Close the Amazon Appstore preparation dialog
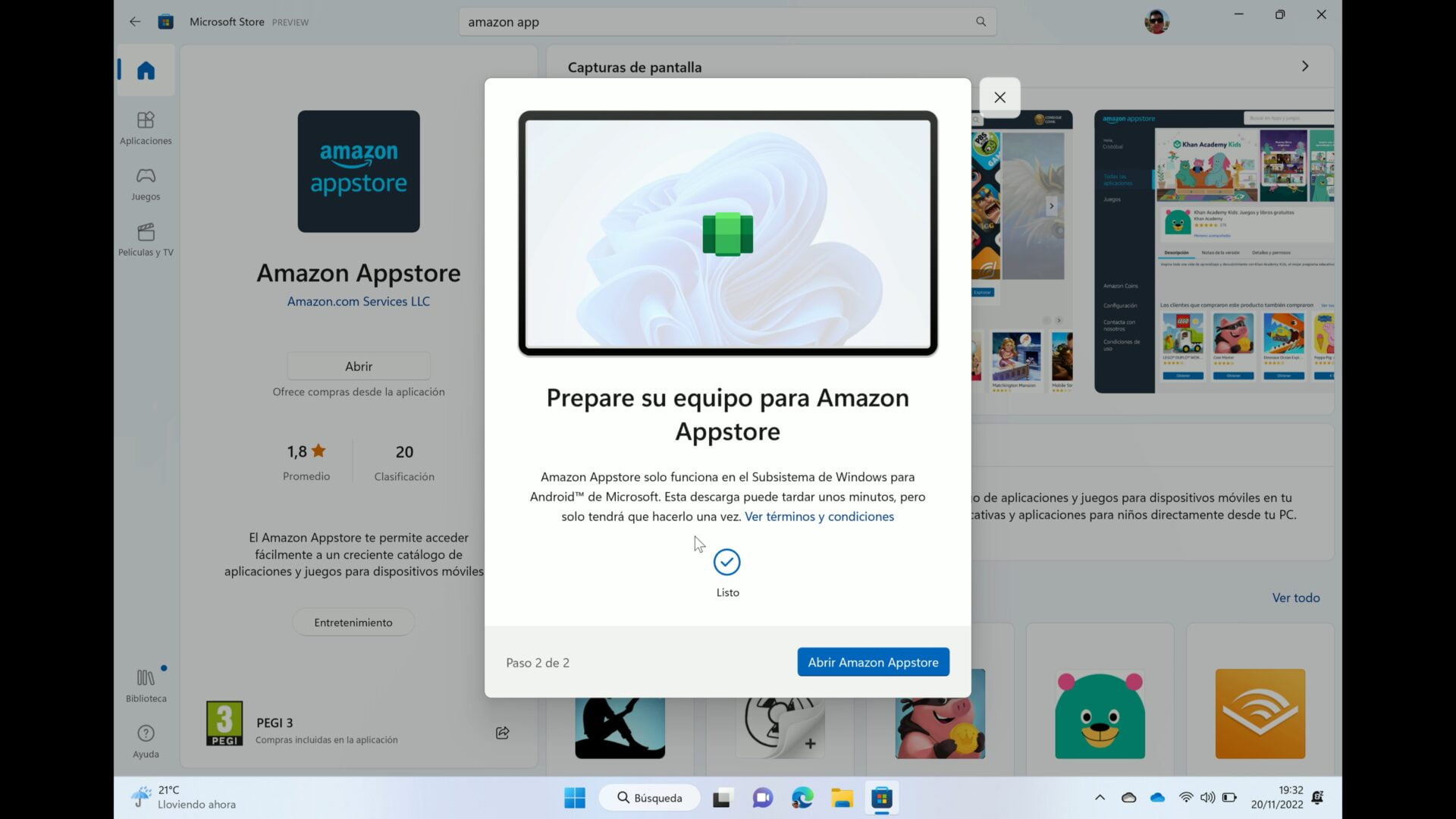Screen dimensions: 1456x819 pyautogui.click(x=999, y=97)
